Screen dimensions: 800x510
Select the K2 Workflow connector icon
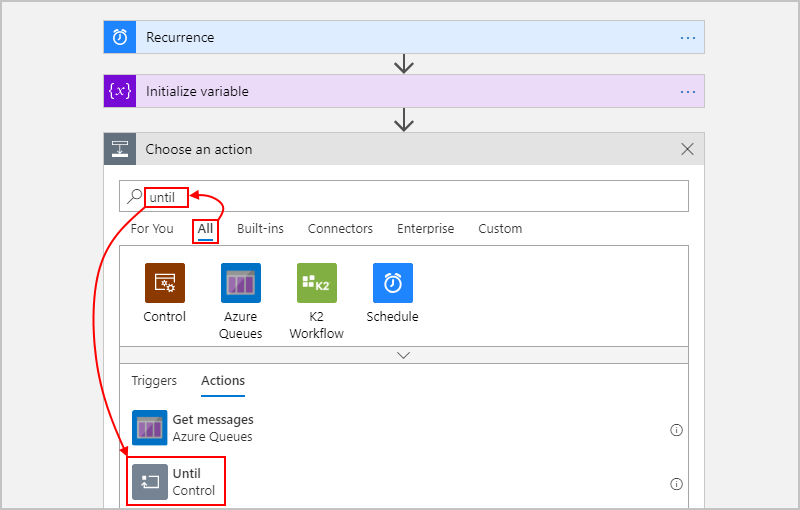[x=316, y=283]
